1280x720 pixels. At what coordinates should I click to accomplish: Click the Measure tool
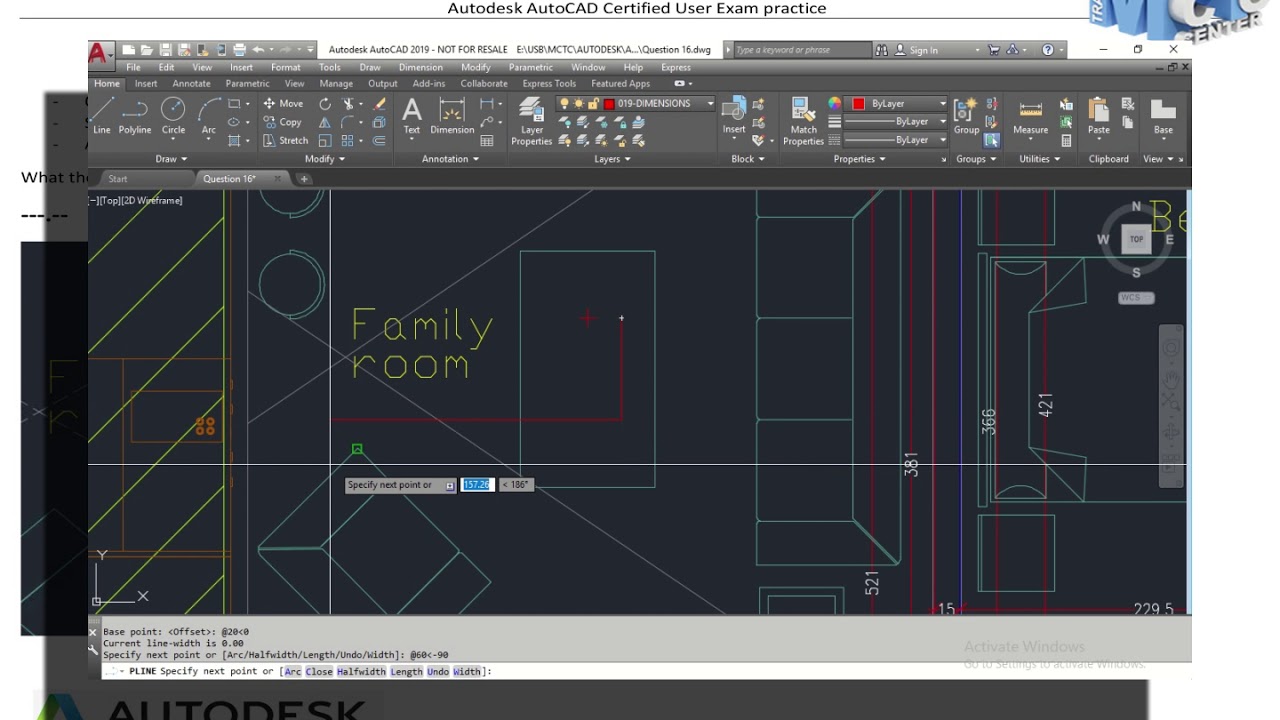coord(1030,116)
